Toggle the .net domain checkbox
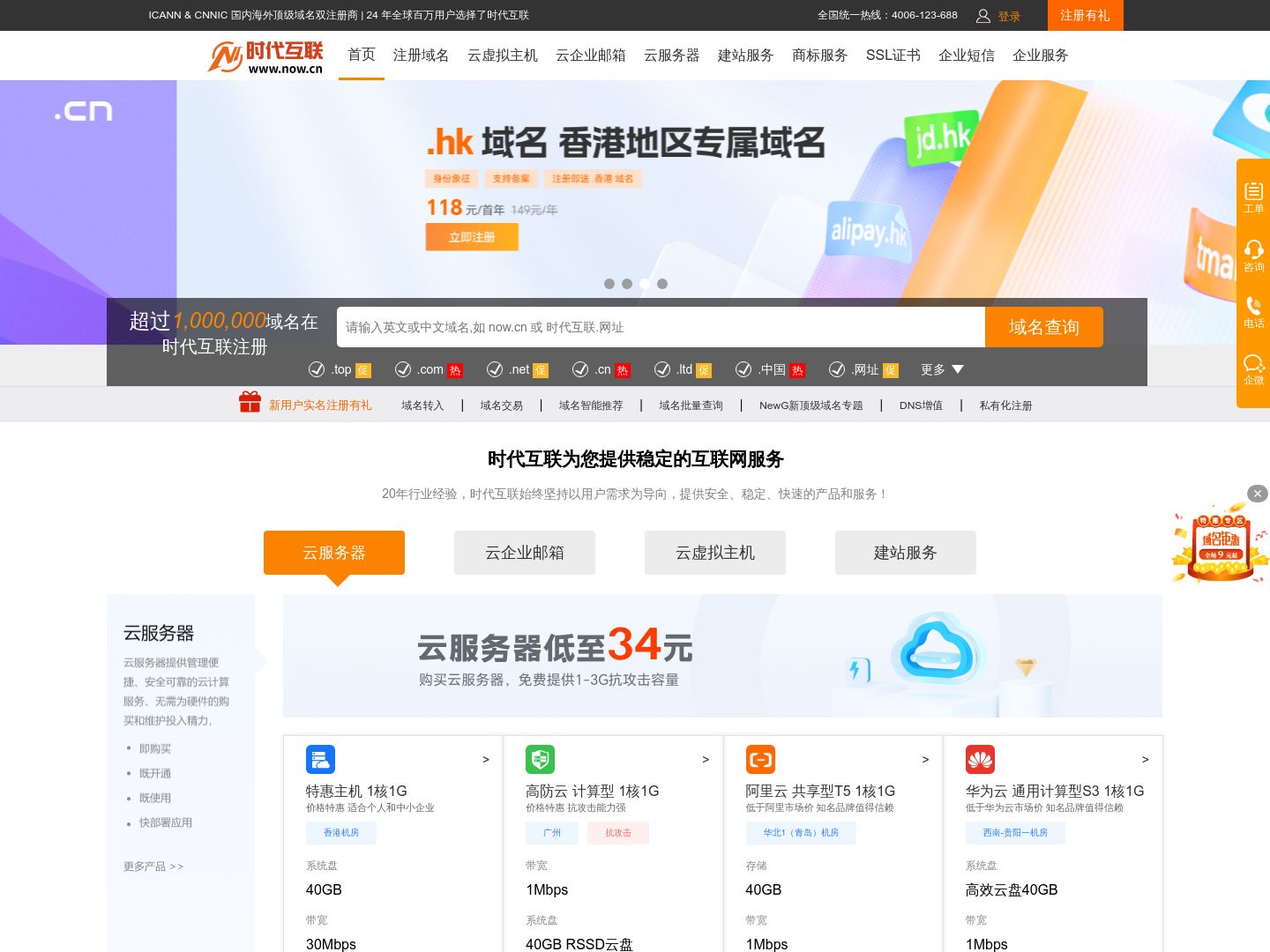The width and height of the screenshot is (1270, 952). [x=495, y=369]
